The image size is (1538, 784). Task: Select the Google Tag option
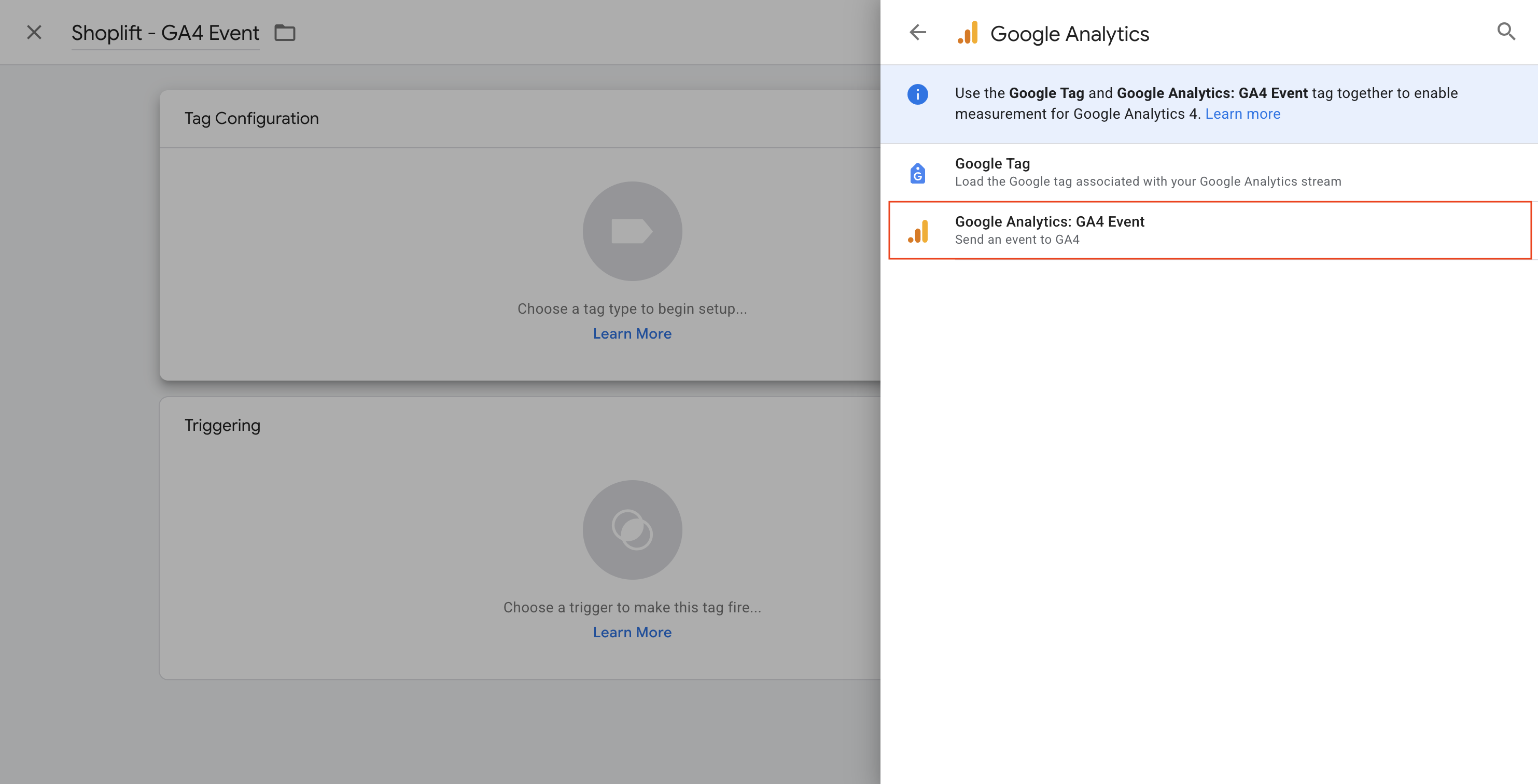click(992, 164)
